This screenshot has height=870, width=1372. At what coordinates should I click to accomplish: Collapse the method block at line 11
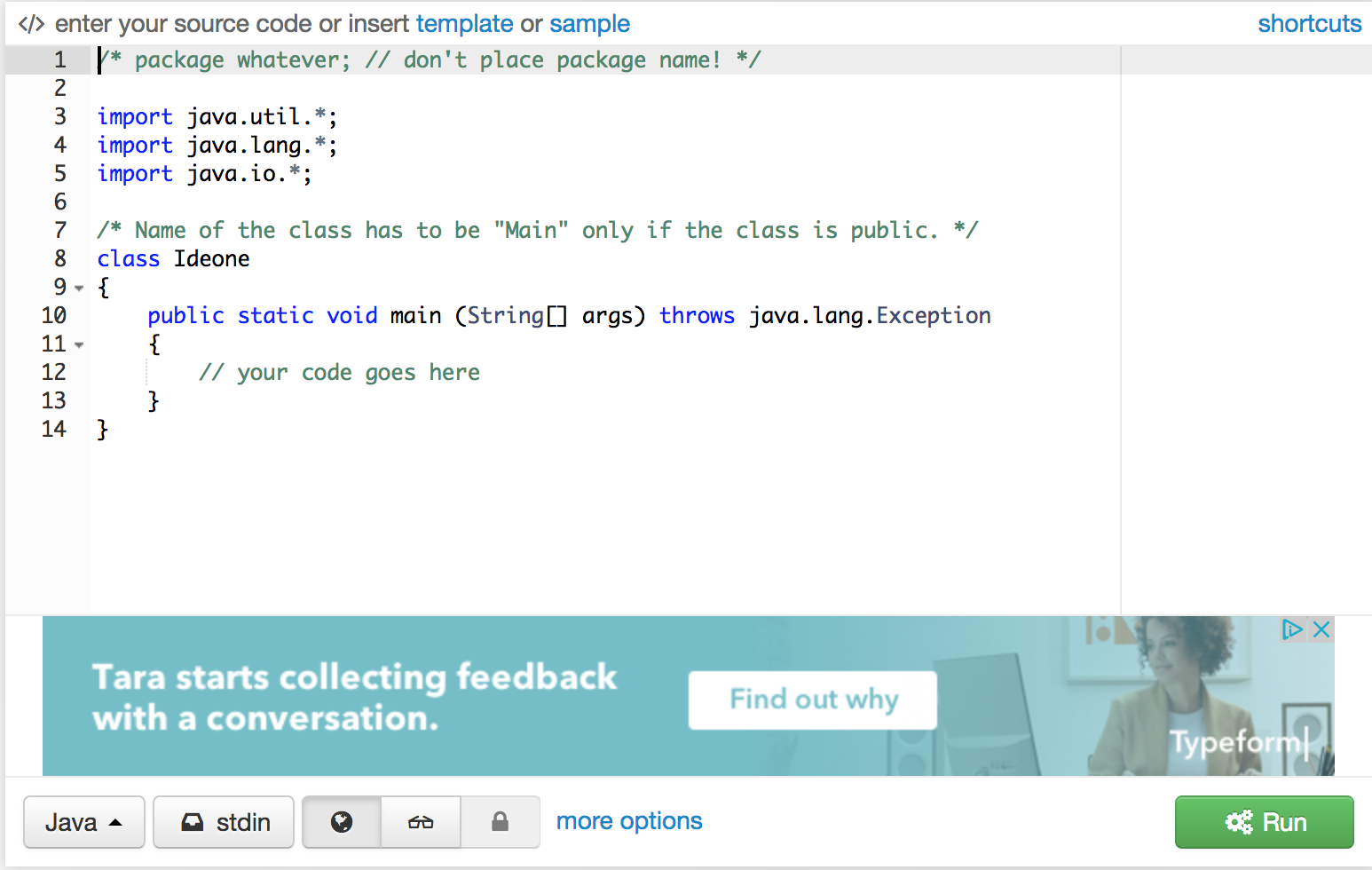[78, 344]
